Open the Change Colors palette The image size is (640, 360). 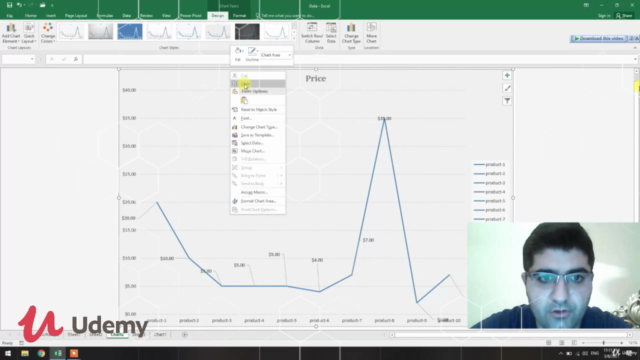[x=48, y=33]
